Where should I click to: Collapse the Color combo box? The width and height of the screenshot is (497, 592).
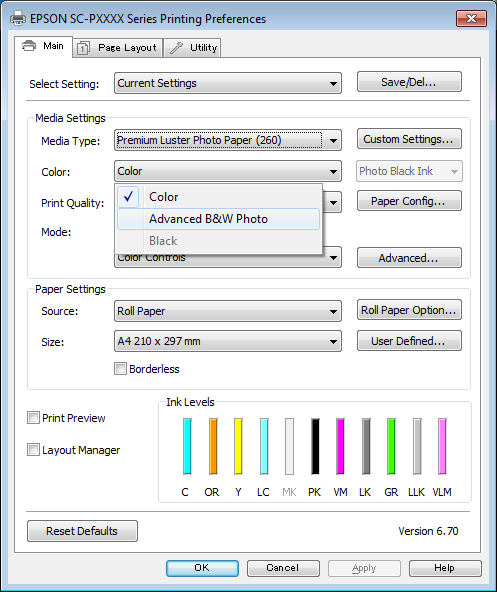[228, 171]
